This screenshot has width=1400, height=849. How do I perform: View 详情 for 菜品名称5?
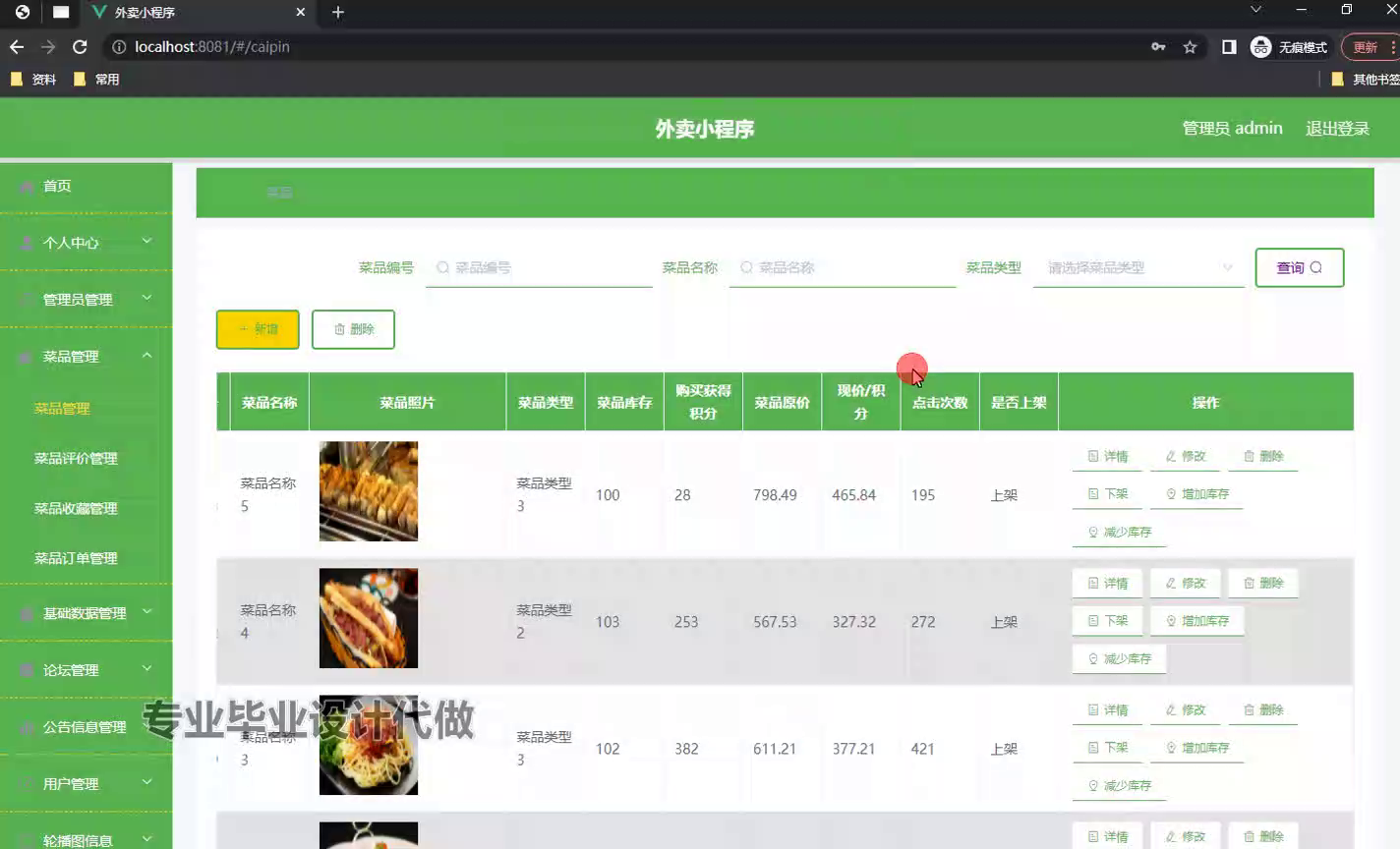(1107, 456)
